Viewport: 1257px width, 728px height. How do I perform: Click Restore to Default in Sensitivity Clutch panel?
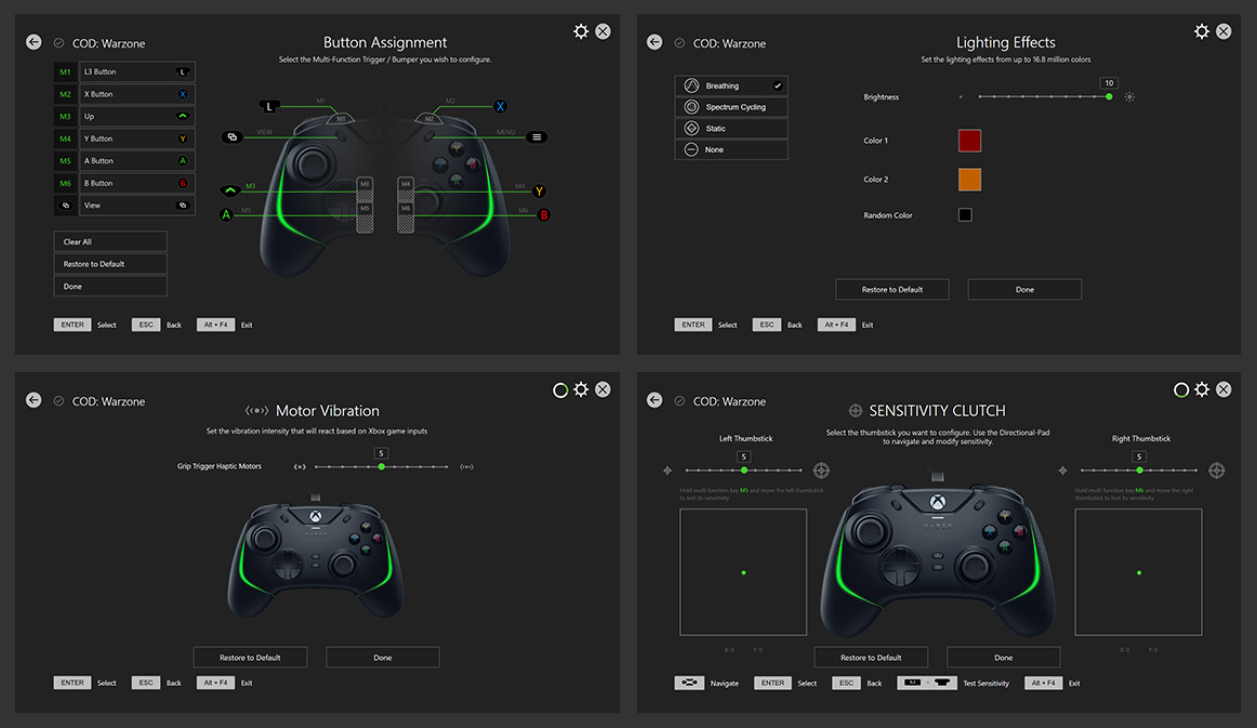(871, 657)
